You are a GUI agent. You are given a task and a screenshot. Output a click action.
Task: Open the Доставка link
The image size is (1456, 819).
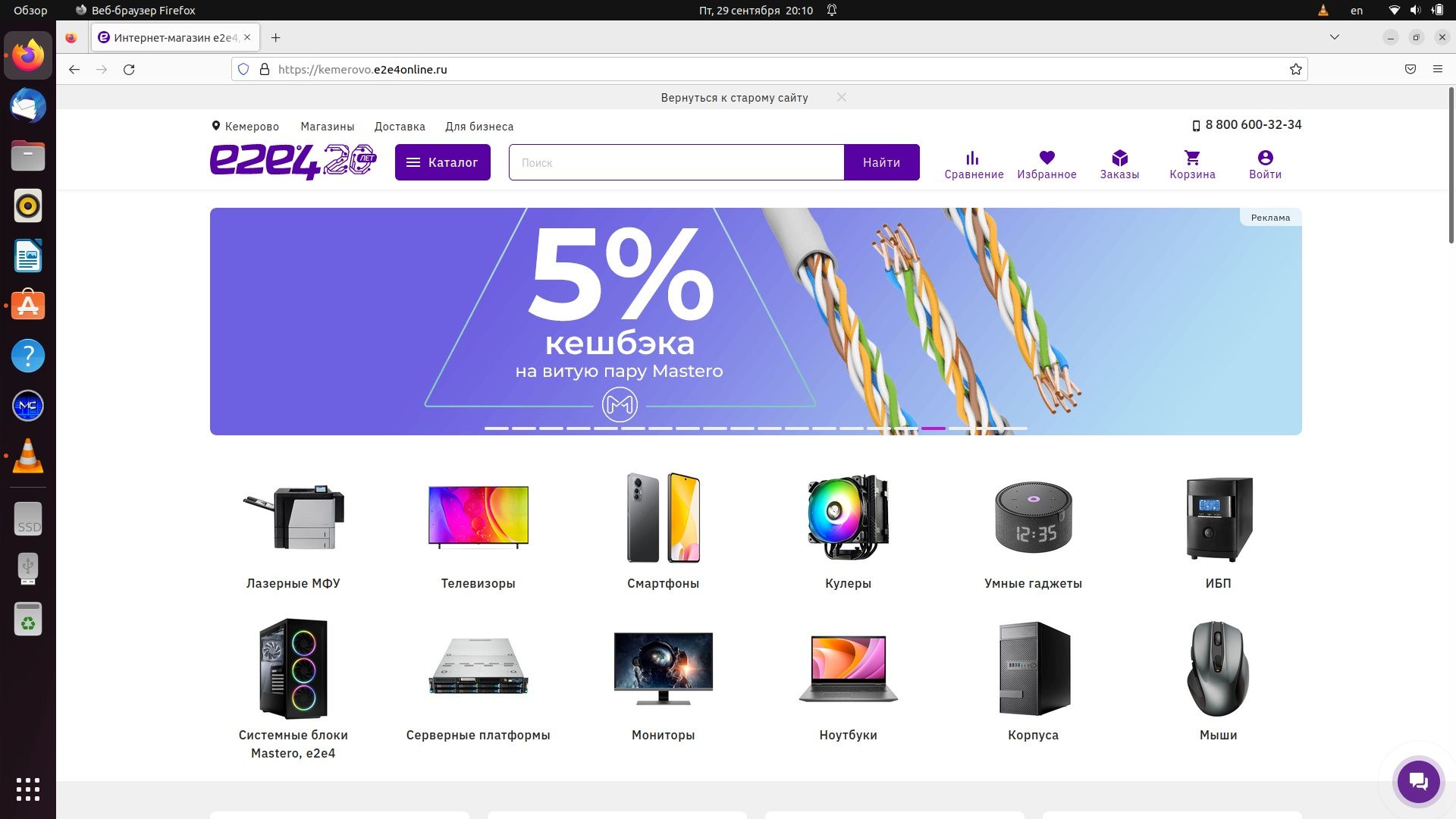pos(400,127)
